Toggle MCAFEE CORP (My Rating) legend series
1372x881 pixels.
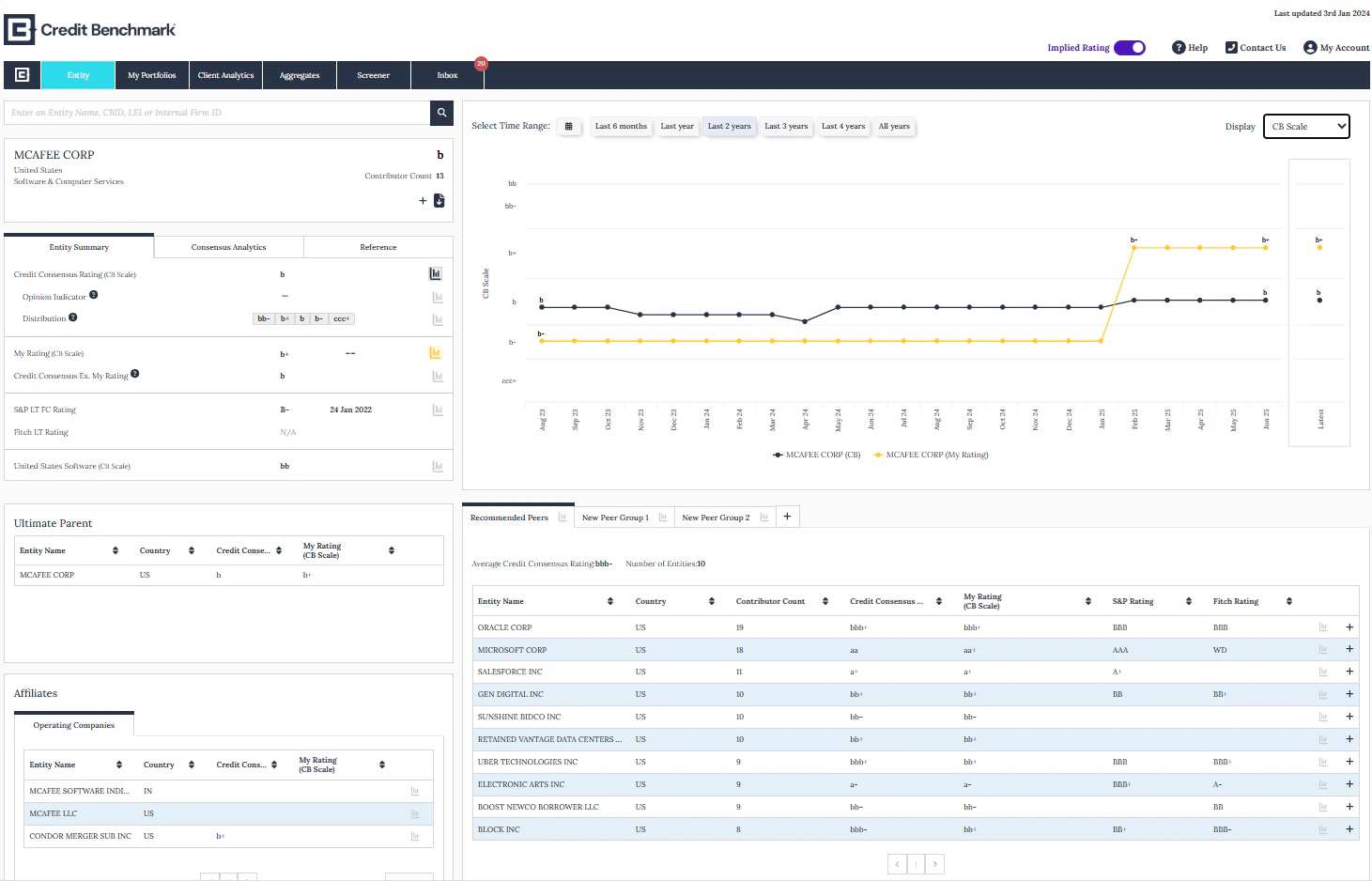click(x=931, y=455)
